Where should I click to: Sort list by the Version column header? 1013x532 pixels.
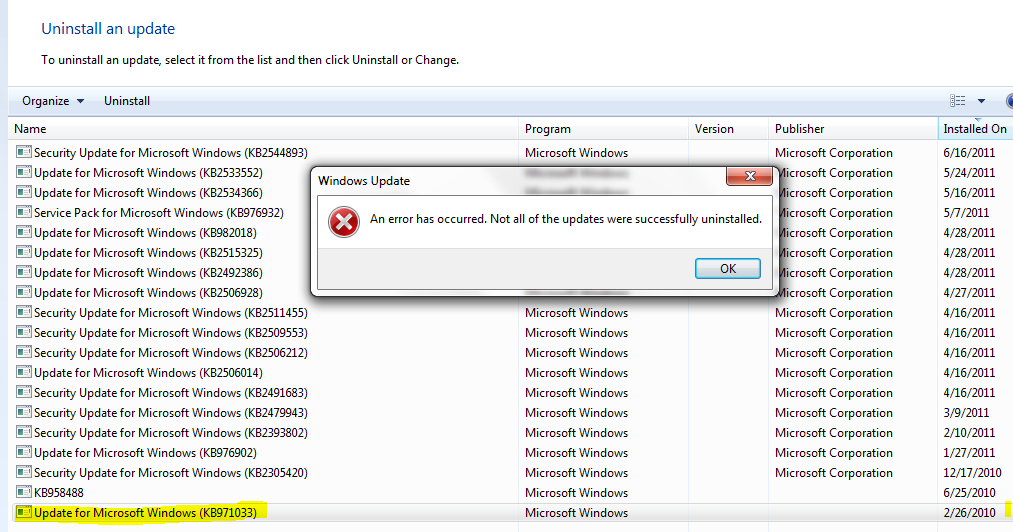(x=728, y=129)
